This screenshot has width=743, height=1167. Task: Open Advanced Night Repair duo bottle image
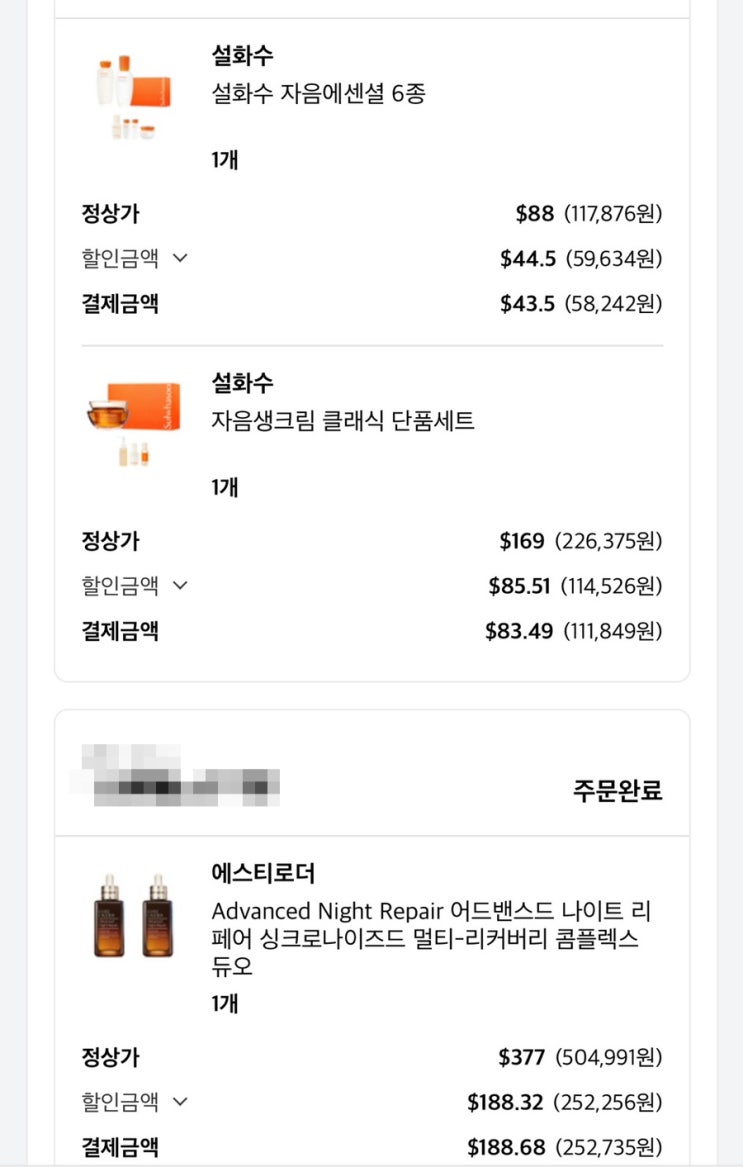pyautogui.click(x=128, y=915)
